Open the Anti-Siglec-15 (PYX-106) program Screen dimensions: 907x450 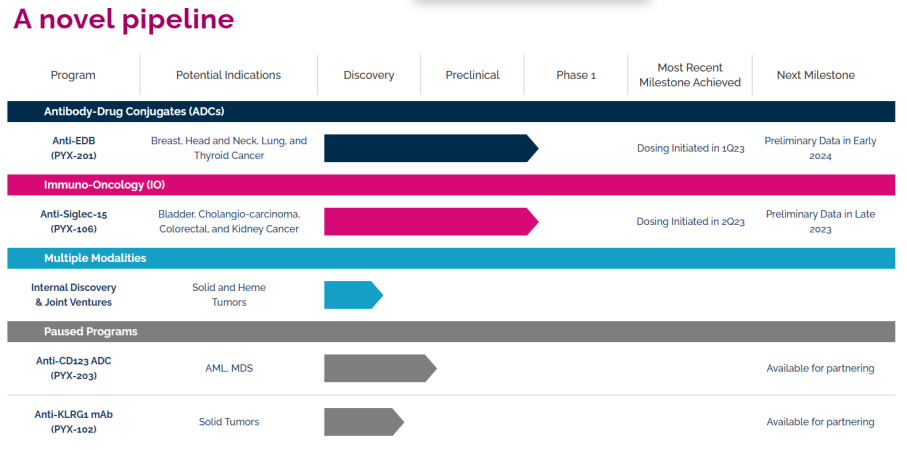(x=73, y=221)
